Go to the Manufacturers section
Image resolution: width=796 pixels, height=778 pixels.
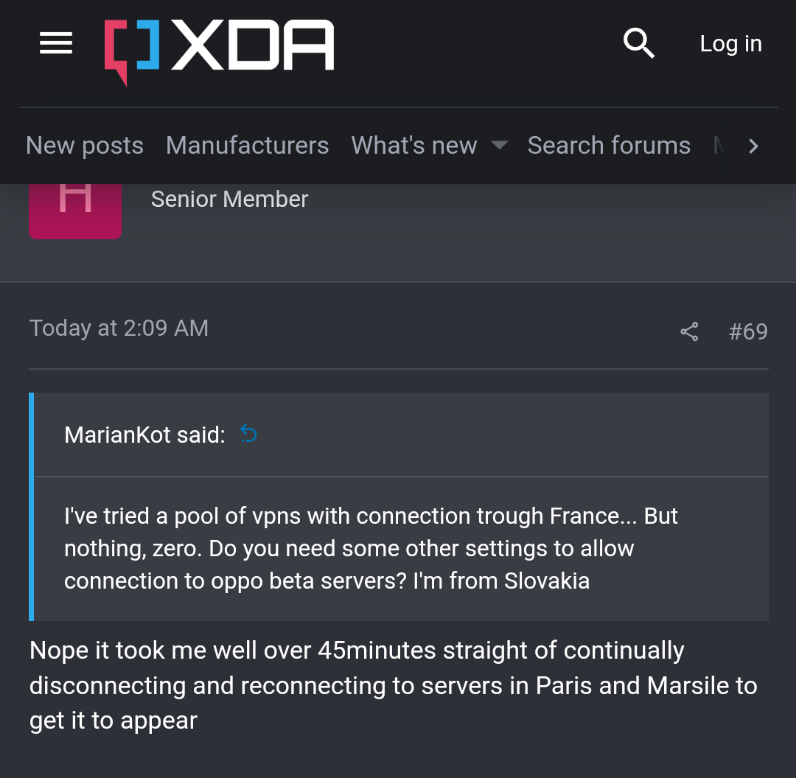(247, 146)
